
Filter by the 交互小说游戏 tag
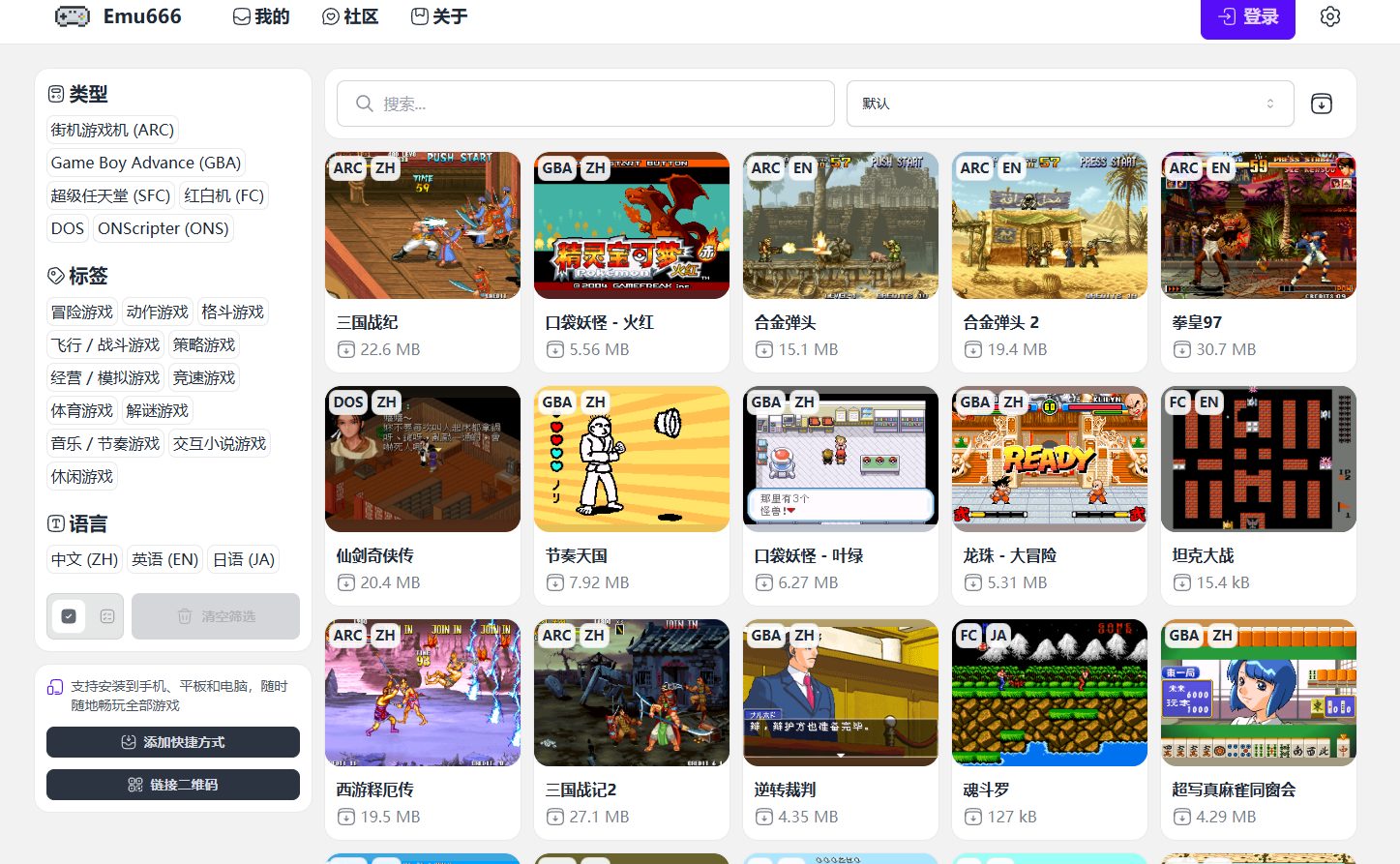(220, 443)
